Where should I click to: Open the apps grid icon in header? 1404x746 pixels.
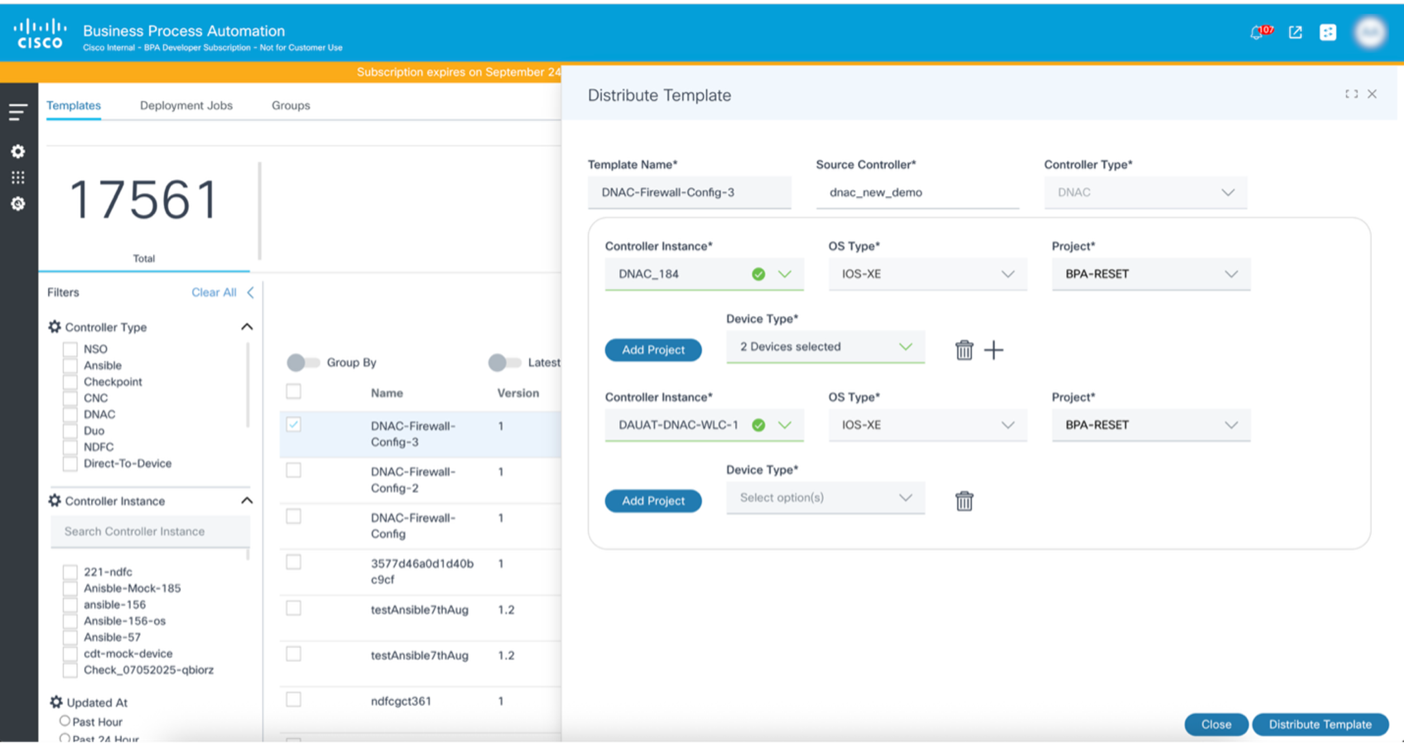tap(1328, 32)
